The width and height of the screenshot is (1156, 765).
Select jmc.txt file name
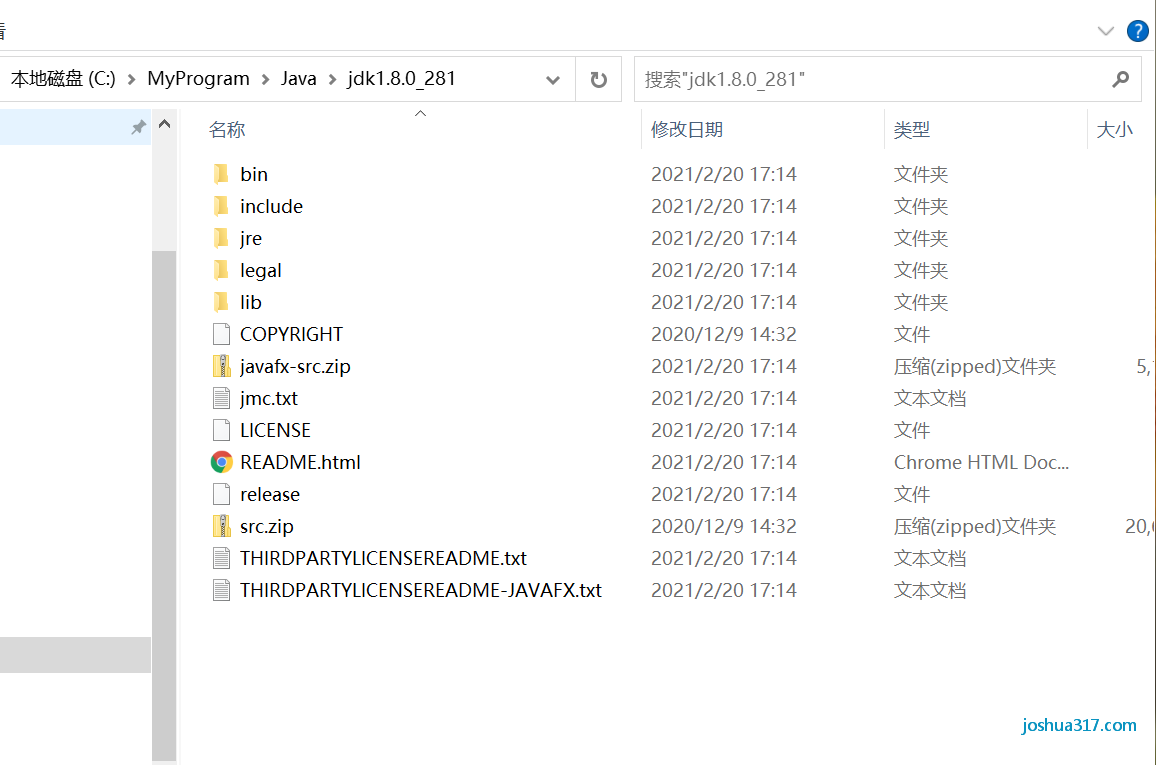point(268,399)
